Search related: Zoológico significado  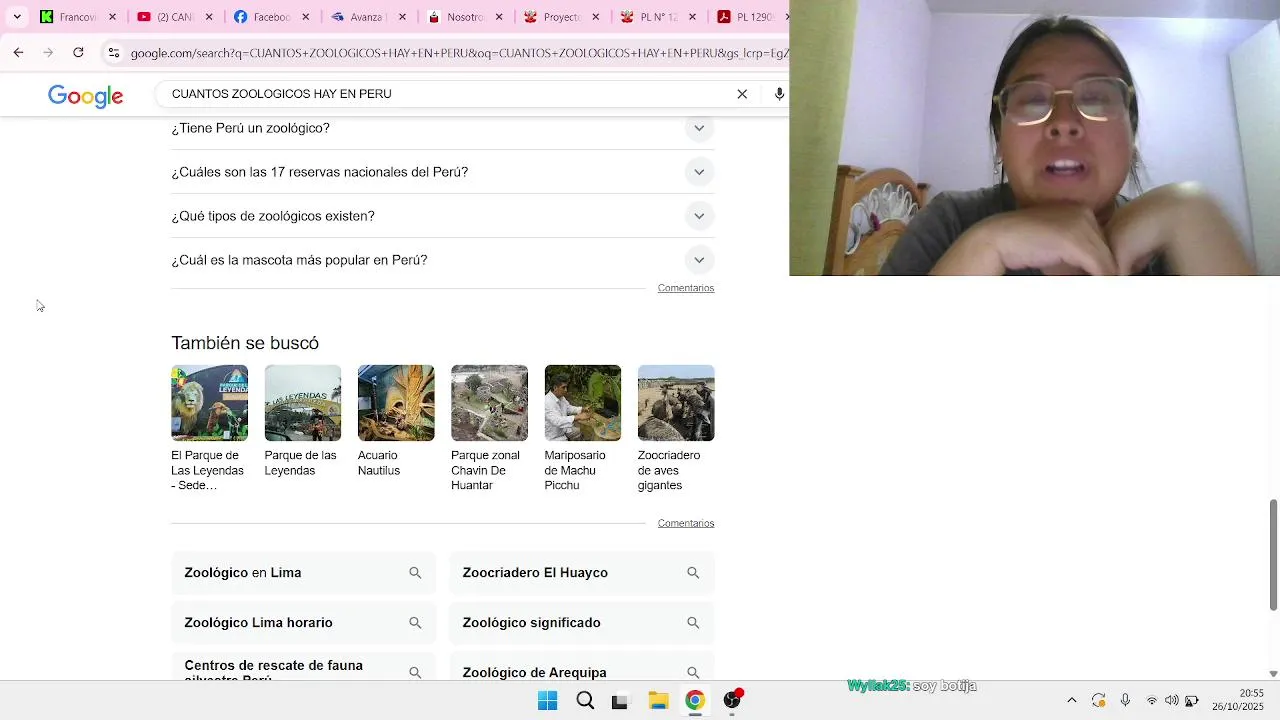click(582, 623)
